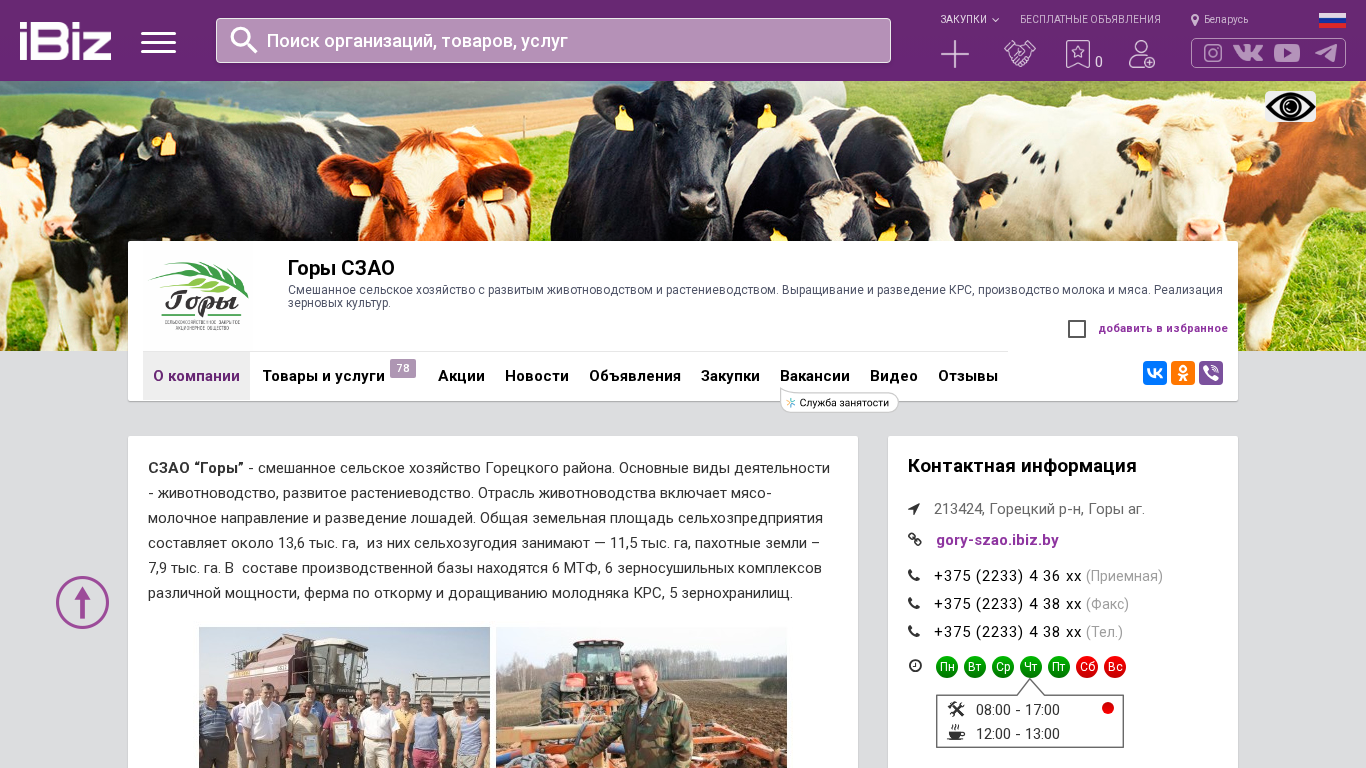Open the Отзывы tab
Viewport: 1366px width, 768px height.
coord(968,376)
